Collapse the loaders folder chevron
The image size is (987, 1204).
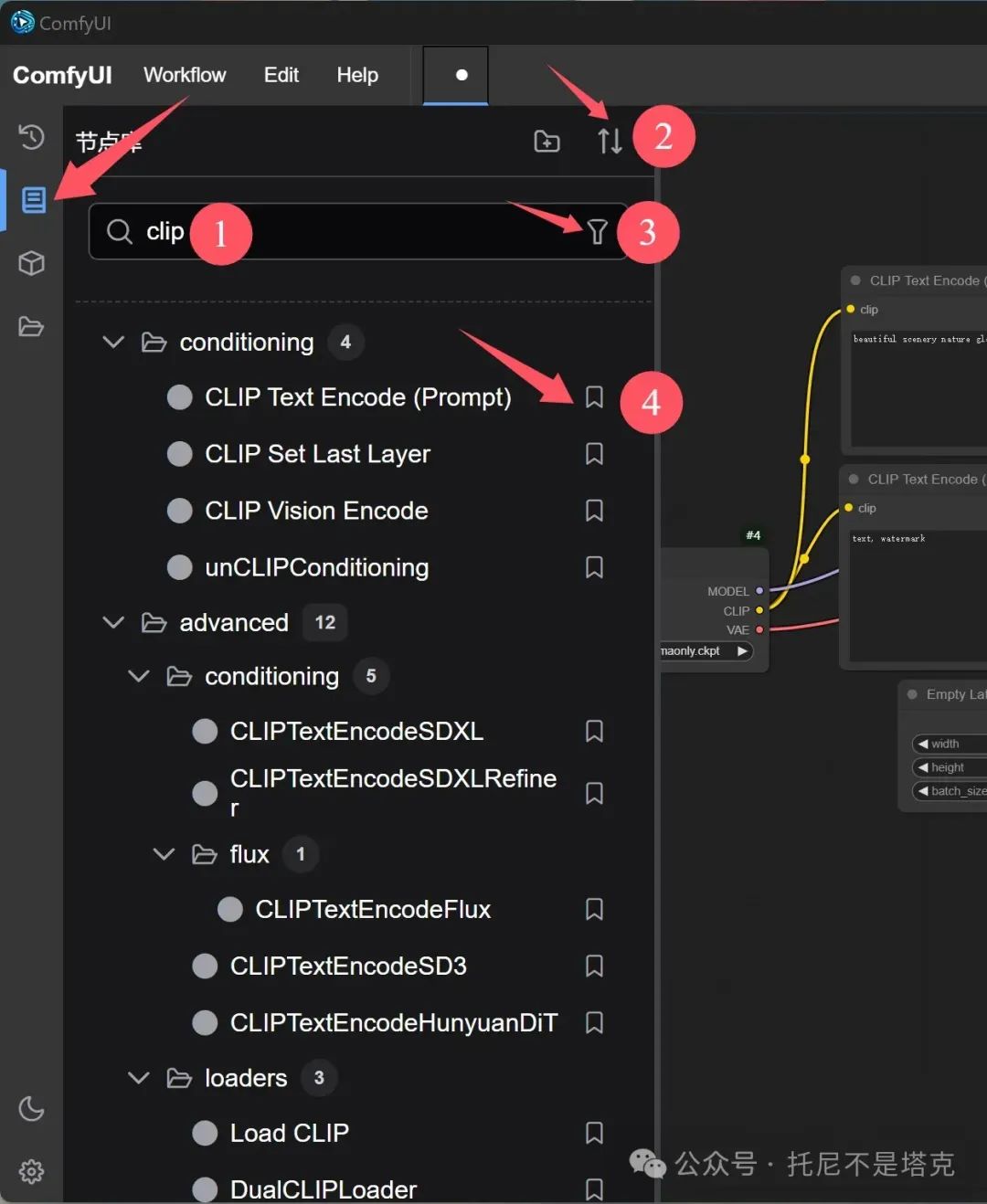(139, 1078)
